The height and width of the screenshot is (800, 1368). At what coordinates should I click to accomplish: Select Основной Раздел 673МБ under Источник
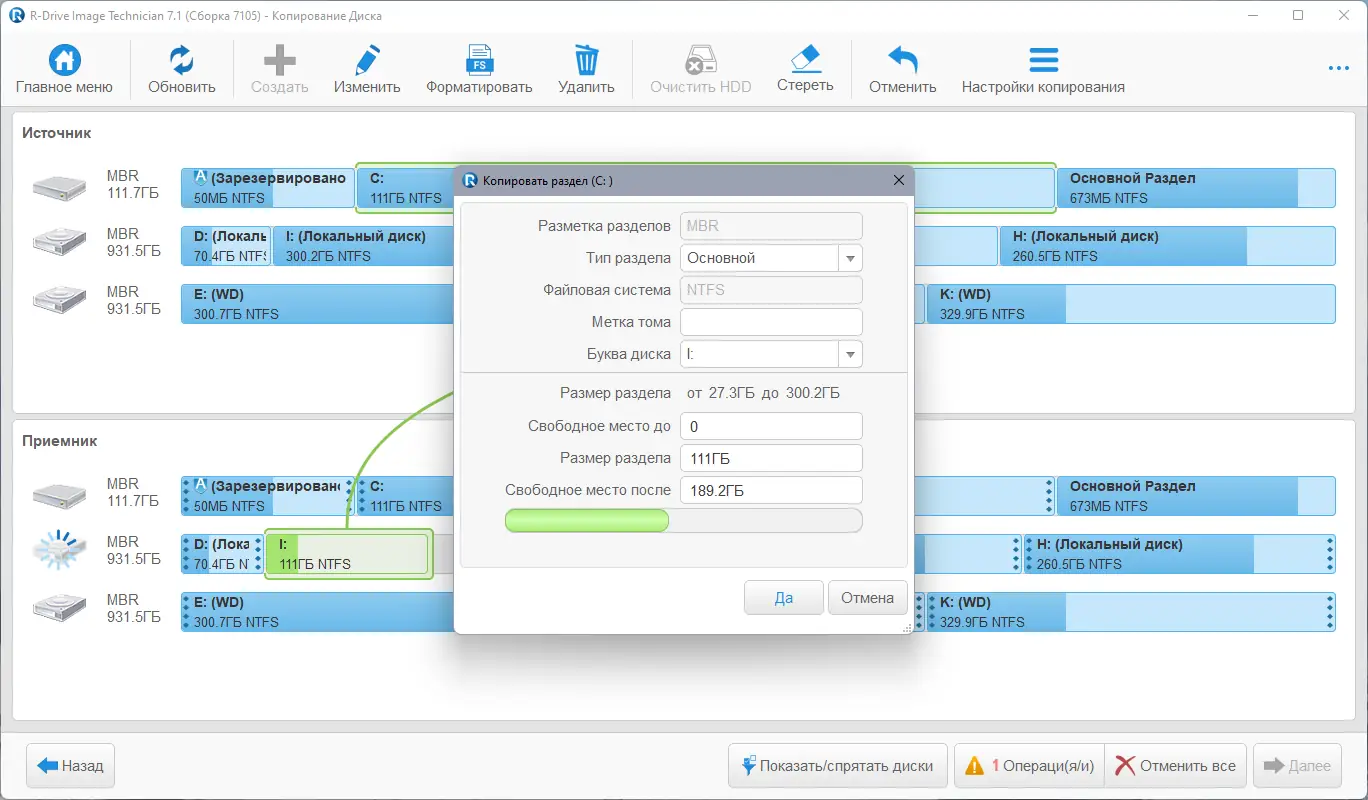click(x=1195, y=188)
